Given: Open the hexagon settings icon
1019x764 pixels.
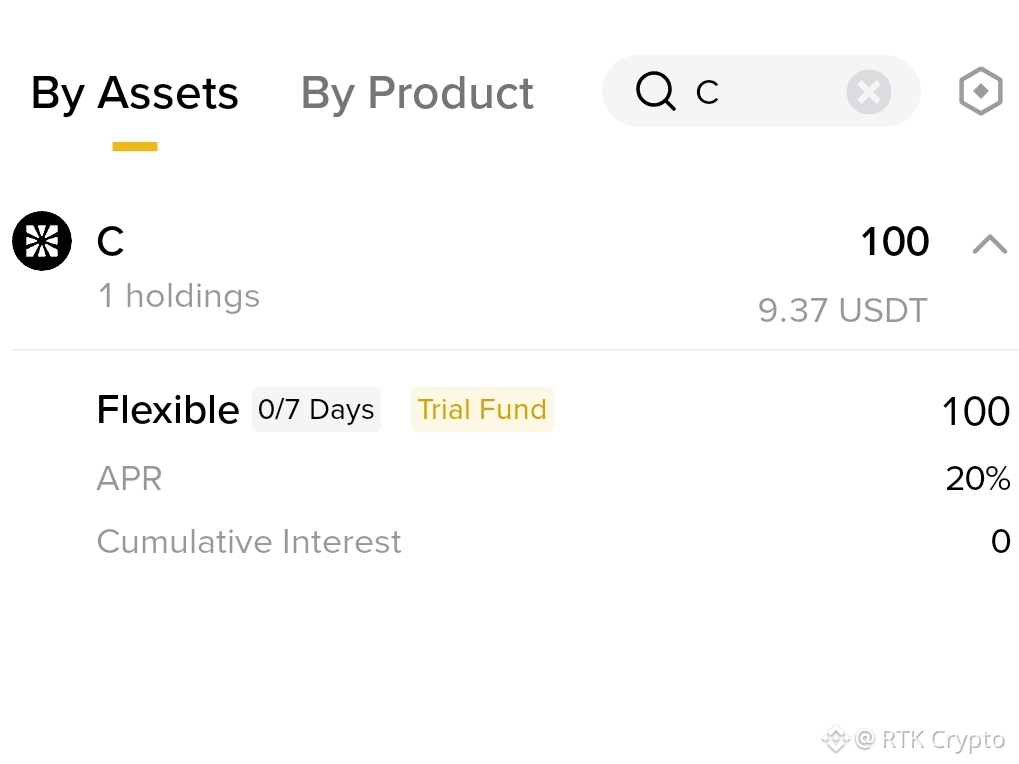Looking at the screenshot, I should pyautogui.click(x=981, y=91).
